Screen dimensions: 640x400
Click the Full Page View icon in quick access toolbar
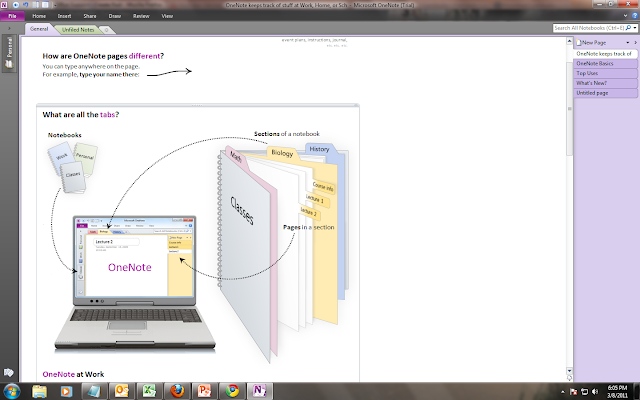(x=45, y=5)
